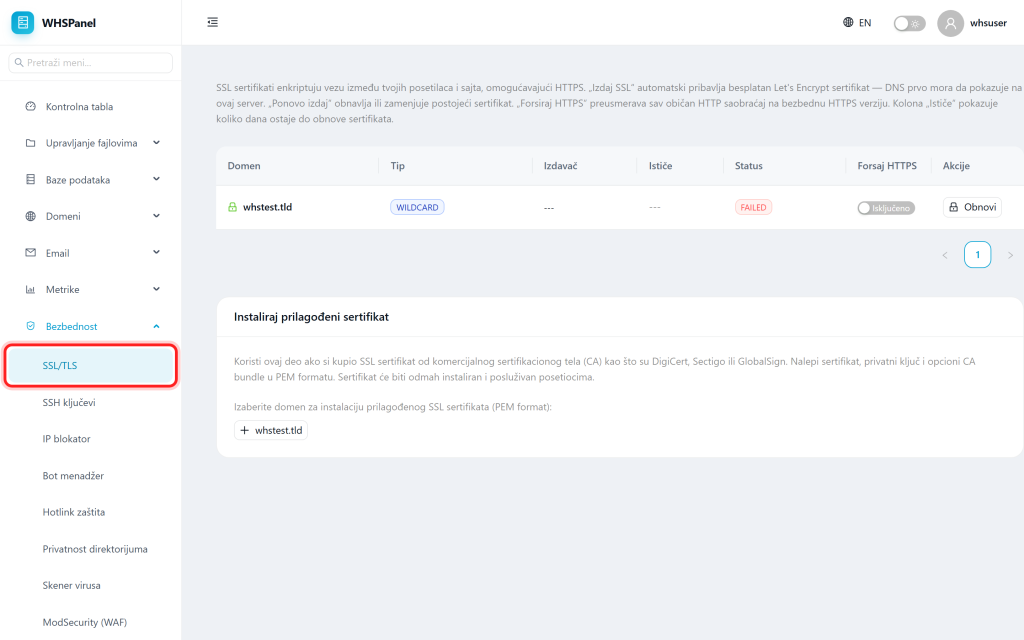Click the globe language icon beside EN
This screenshot has height=640, width=1024.
[848, 22]
